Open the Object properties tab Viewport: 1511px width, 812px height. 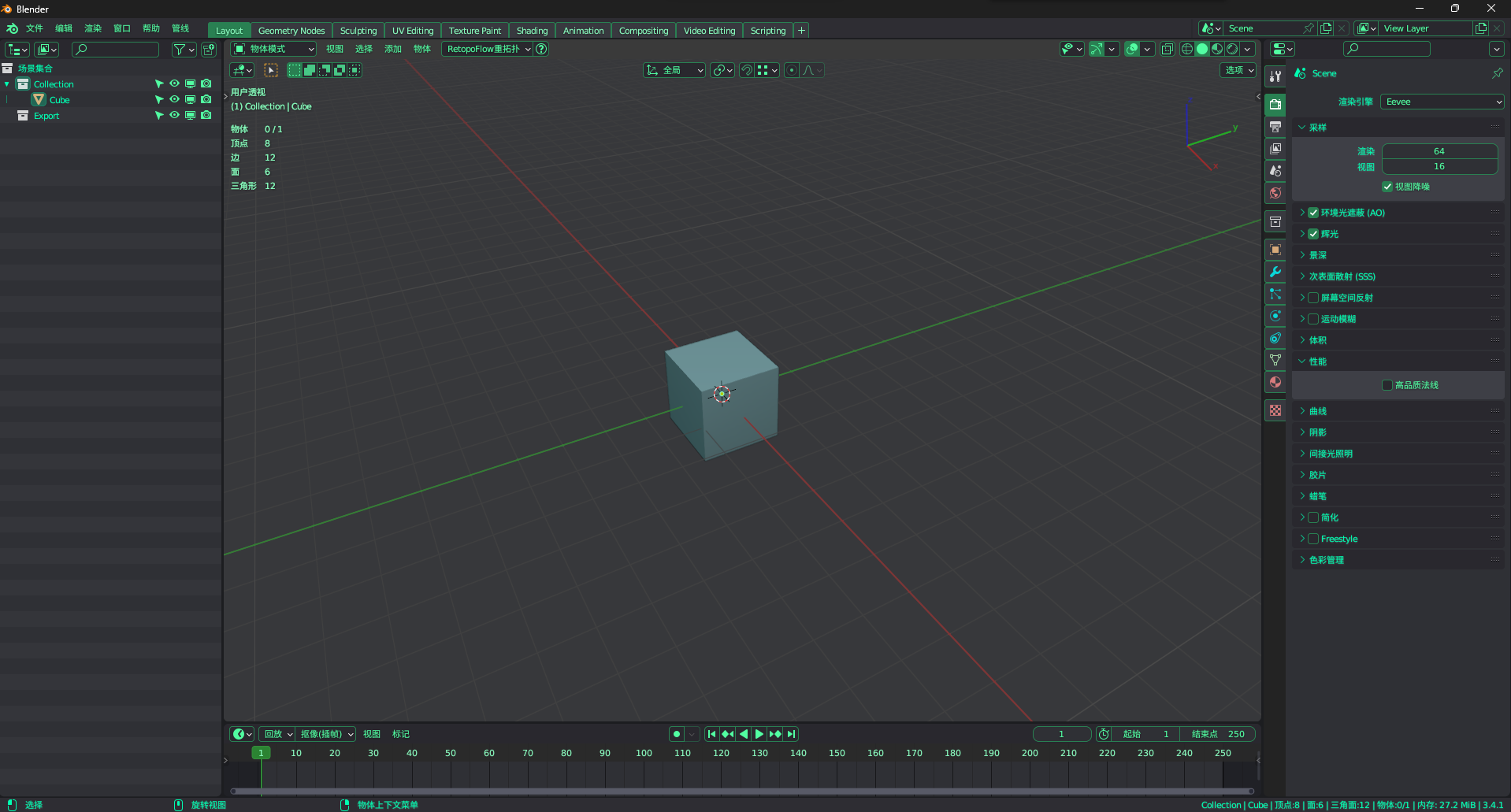click(x=1275, y=250)
